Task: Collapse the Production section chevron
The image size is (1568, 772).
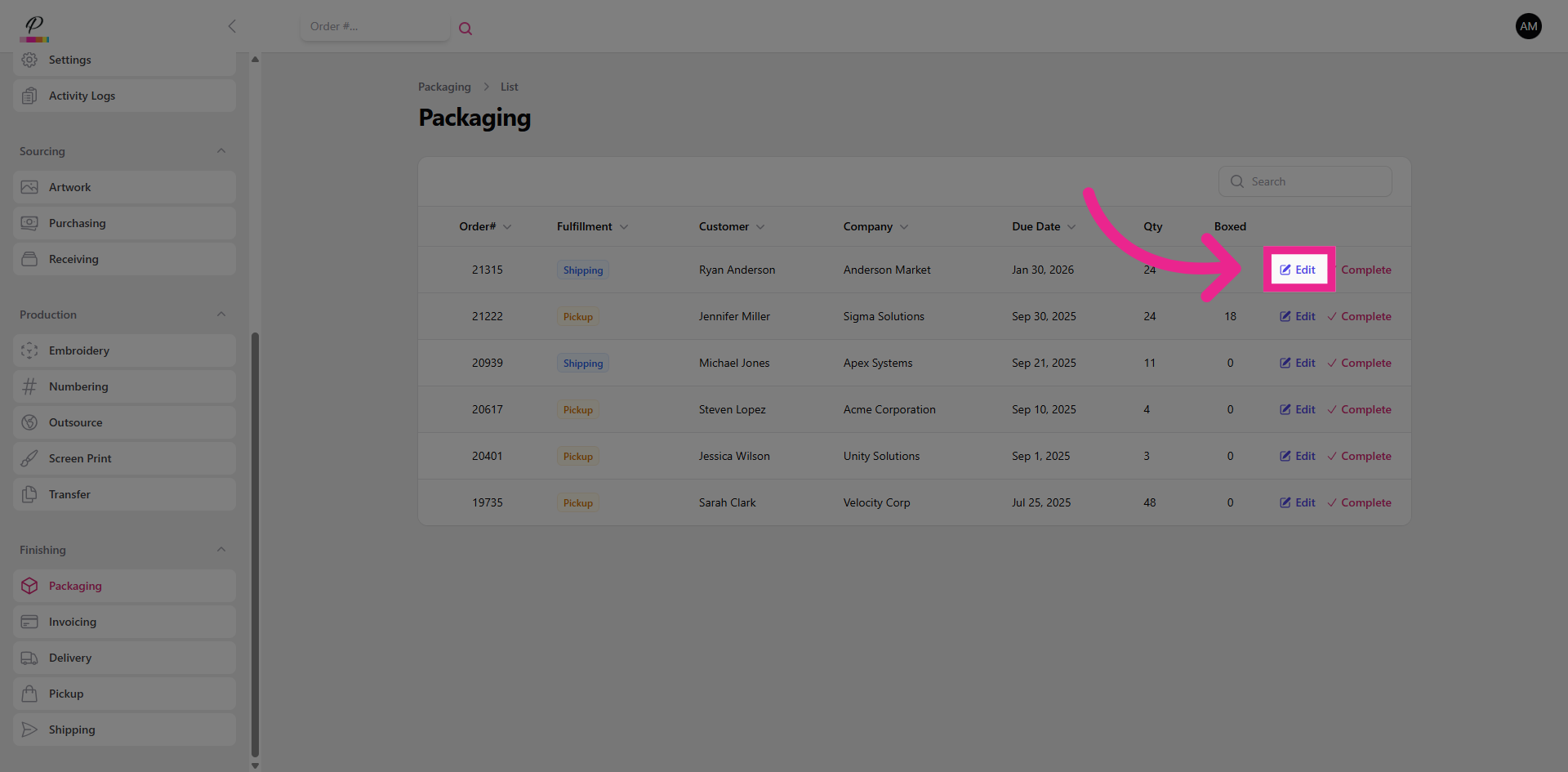Action: [x=221, y=315]
